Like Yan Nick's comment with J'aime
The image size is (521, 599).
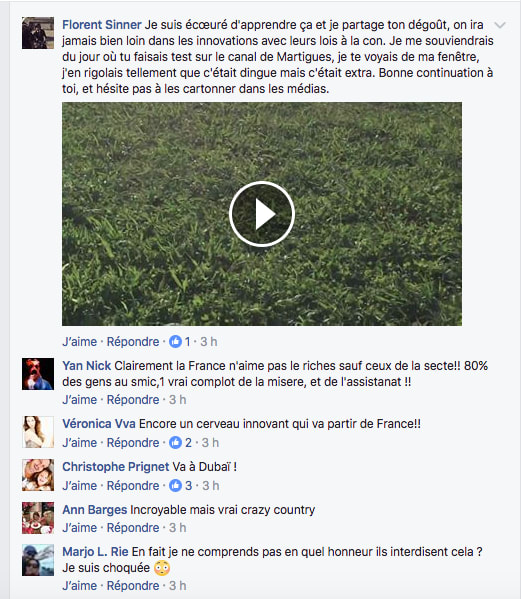79,400
